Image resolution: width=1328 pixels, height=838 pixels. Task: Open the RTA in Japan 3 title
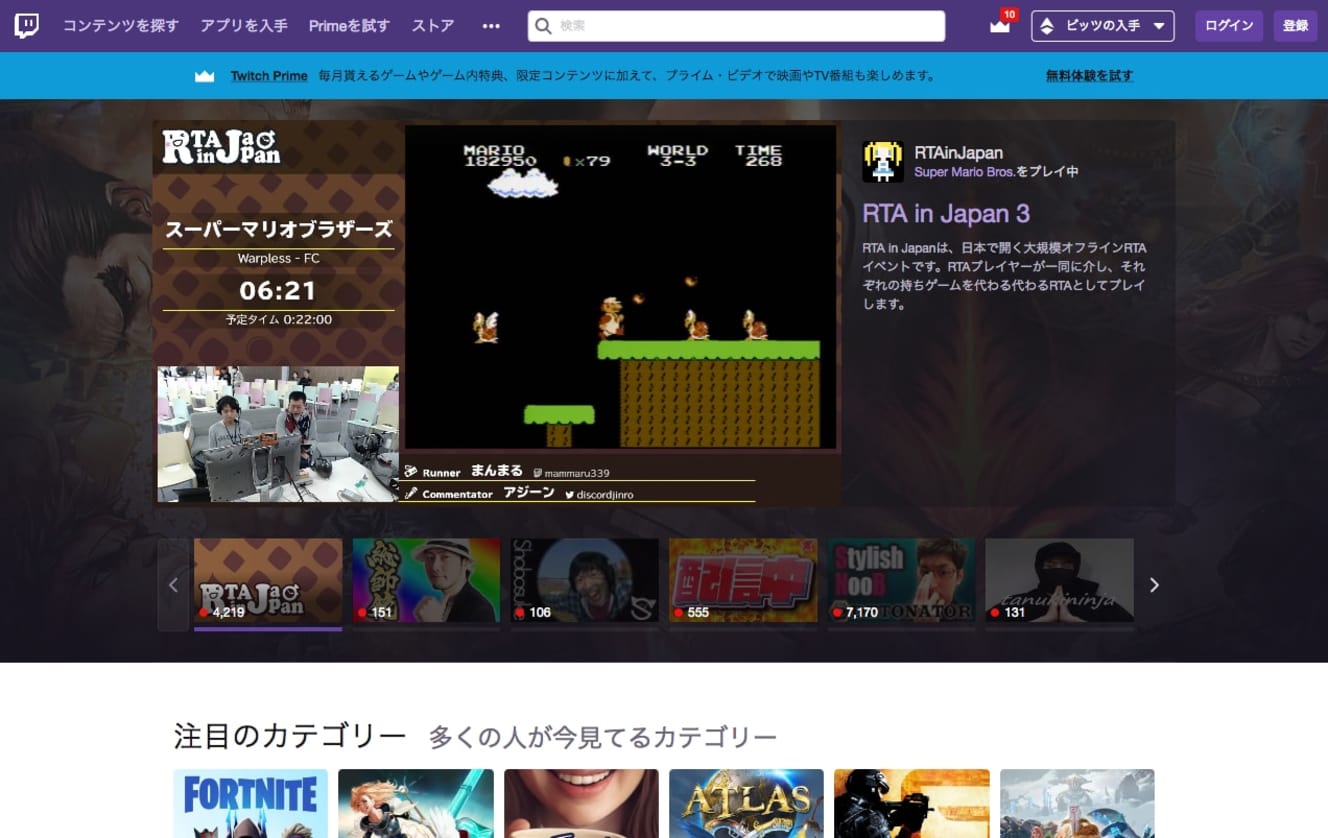point(946,214)
